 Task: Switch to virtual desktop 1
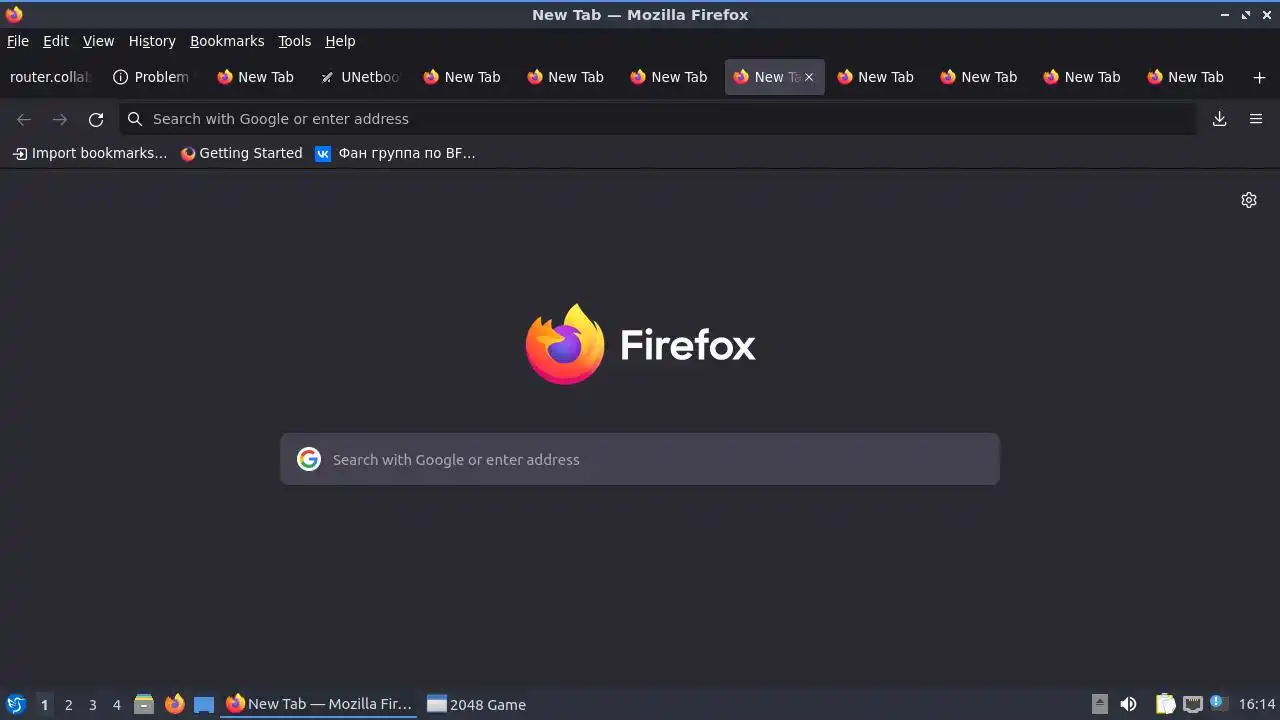[44, 704]
